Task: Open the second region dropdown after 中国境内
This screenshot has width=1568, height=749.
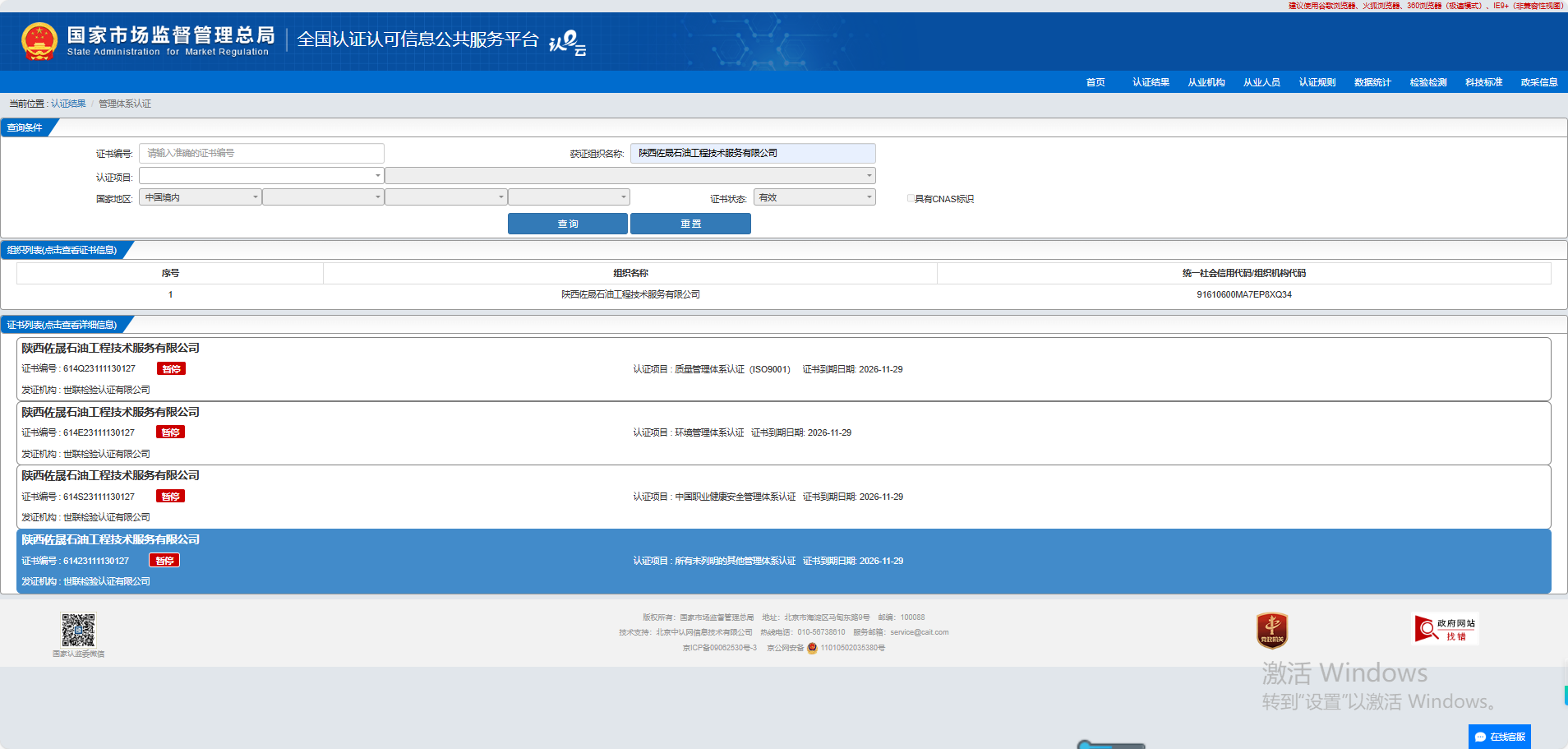Action: point(323,197)
